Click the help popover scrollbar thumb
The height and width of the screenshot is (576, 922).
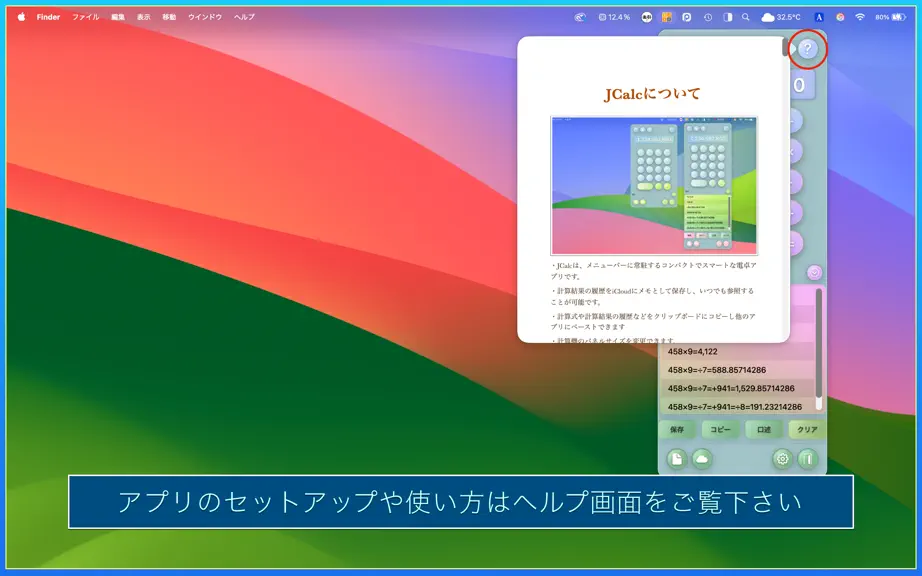pyautogui.click(x=785, y=47)
